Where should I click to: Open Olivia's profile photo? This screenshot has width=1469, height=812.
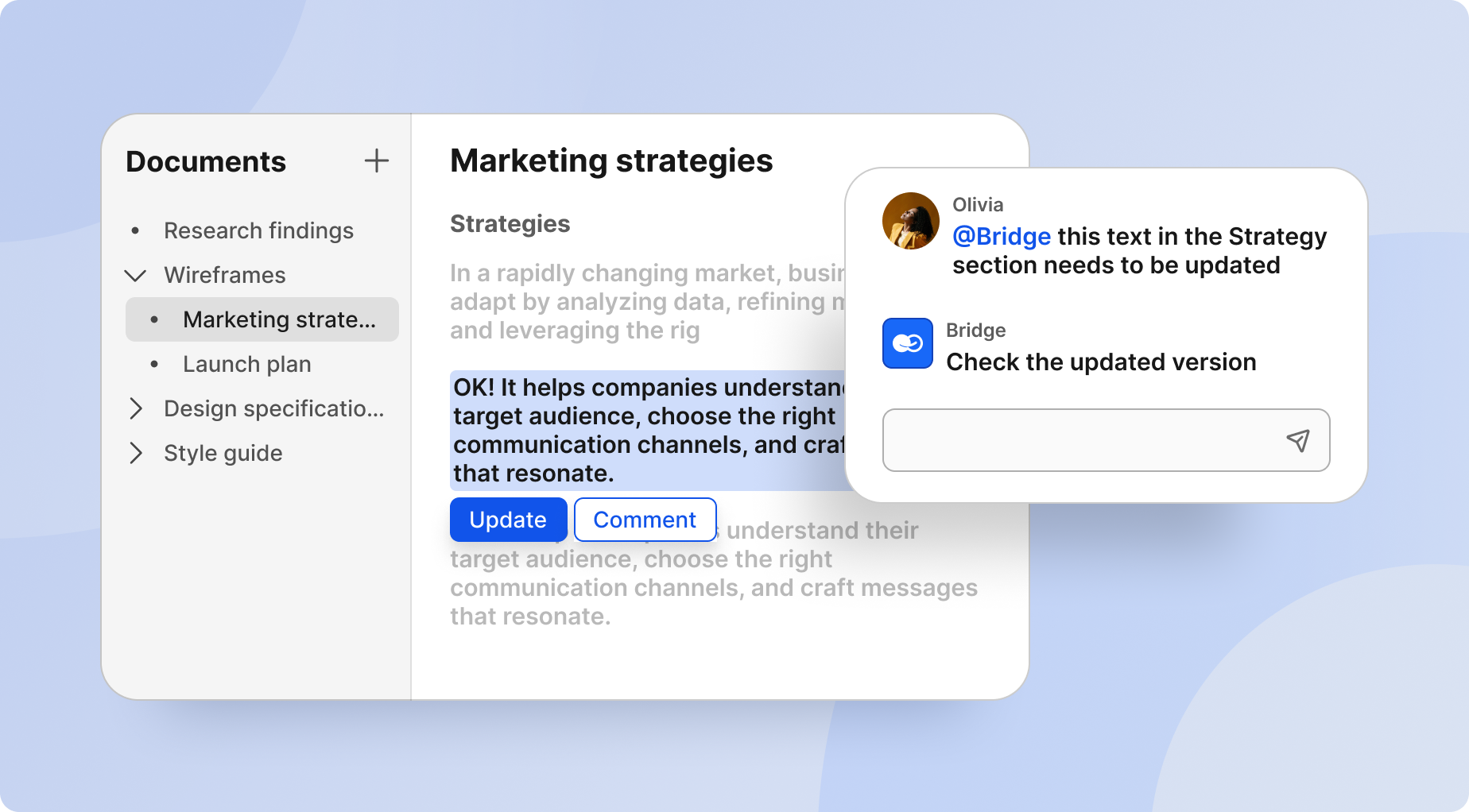911,221
